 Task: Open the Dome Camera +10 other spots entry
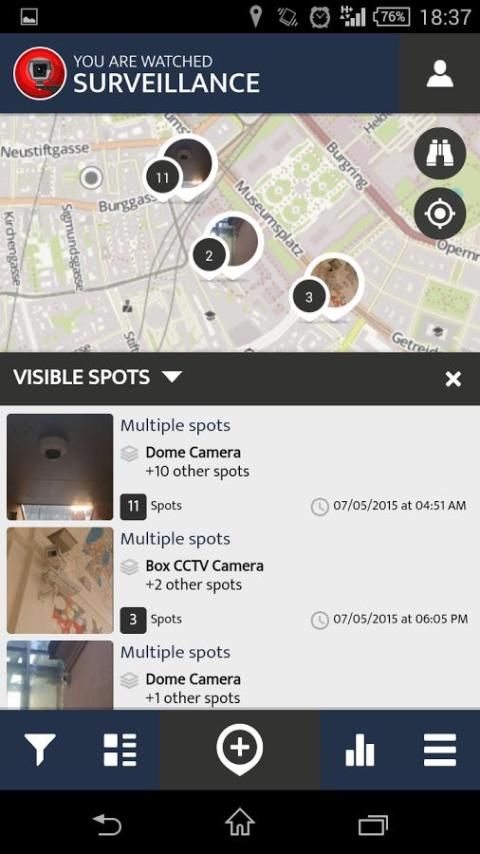point(240,467)
